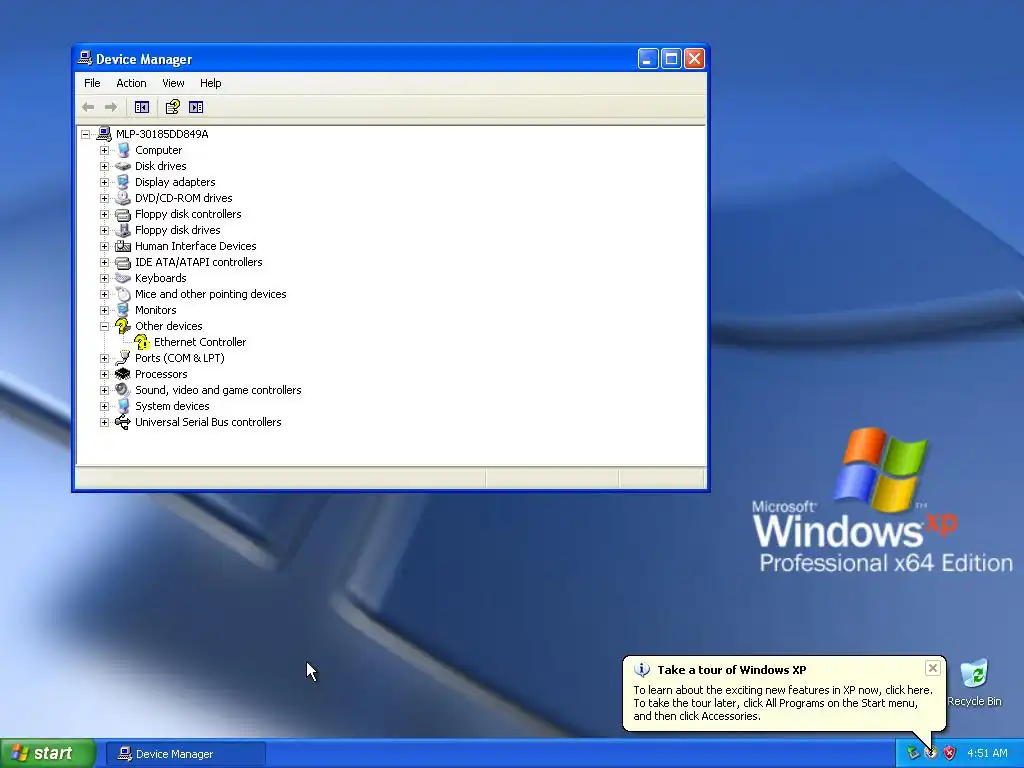Maximize the Device Manager window
Viewport: 1024px width, 768px height.
[671, 59]
